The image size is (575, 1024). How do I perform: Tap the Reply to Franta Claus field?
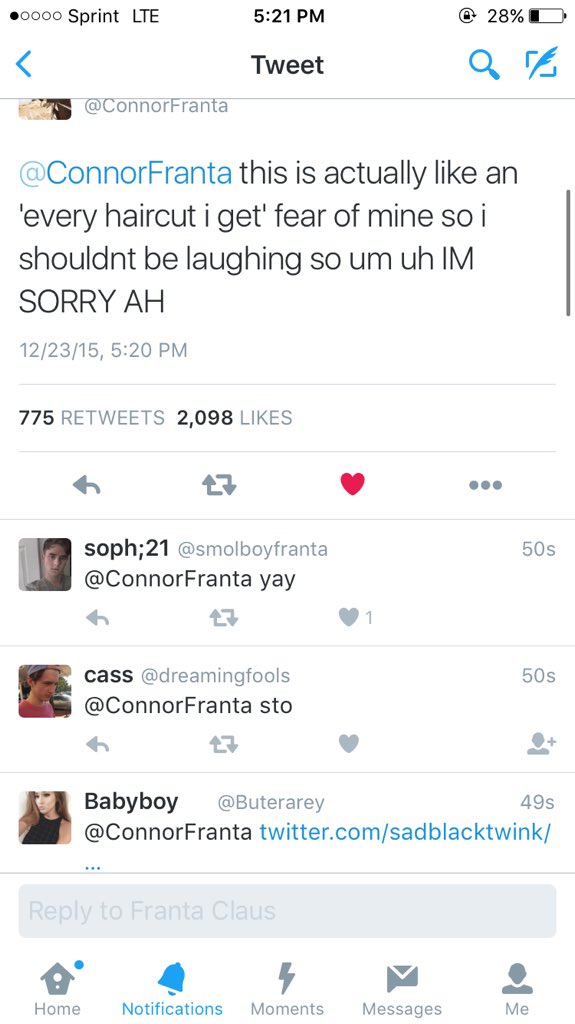288,911
